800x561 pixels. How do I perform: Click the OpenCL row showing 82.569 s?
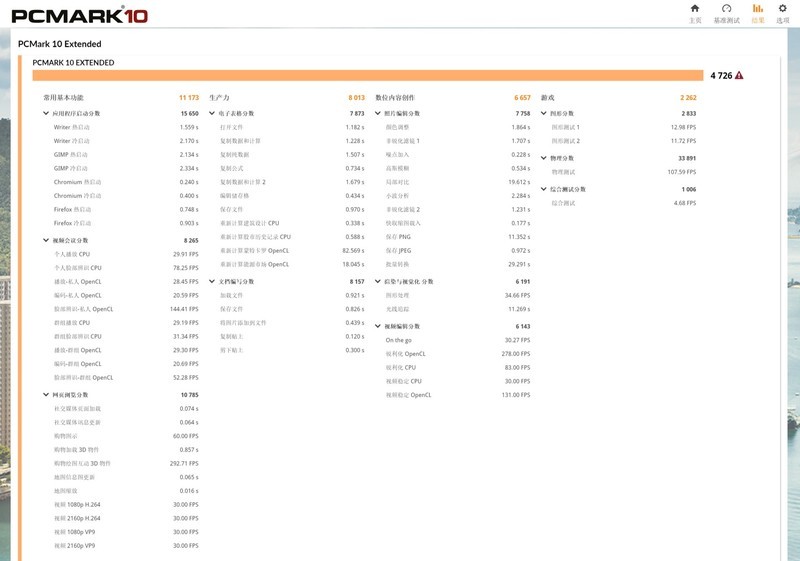pos(292,251)
